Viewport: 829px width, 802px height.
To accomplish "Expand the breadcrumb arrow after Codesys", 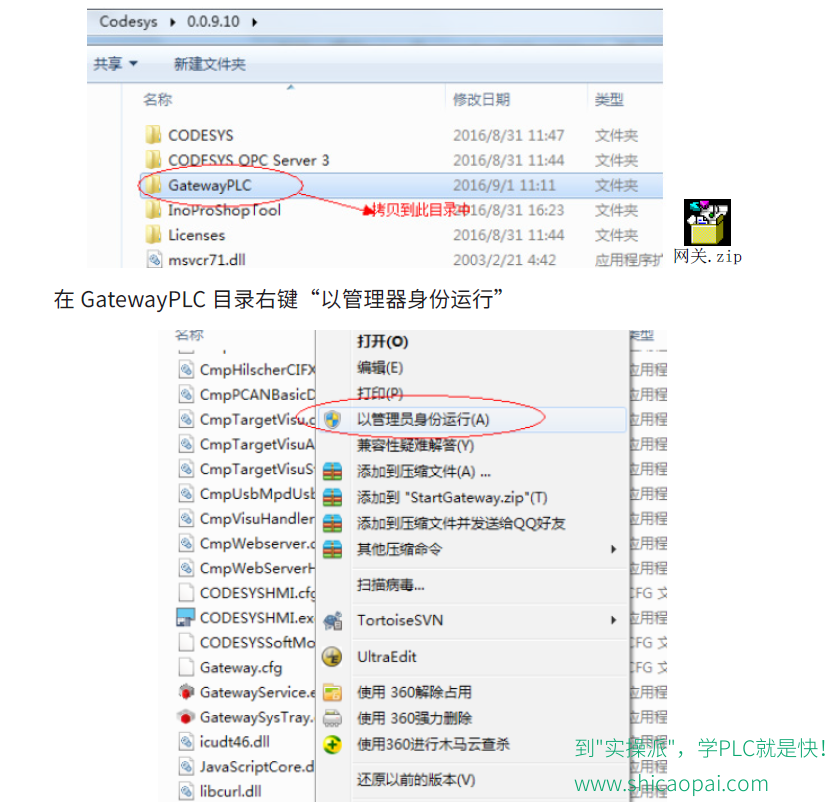I will 173,22.
